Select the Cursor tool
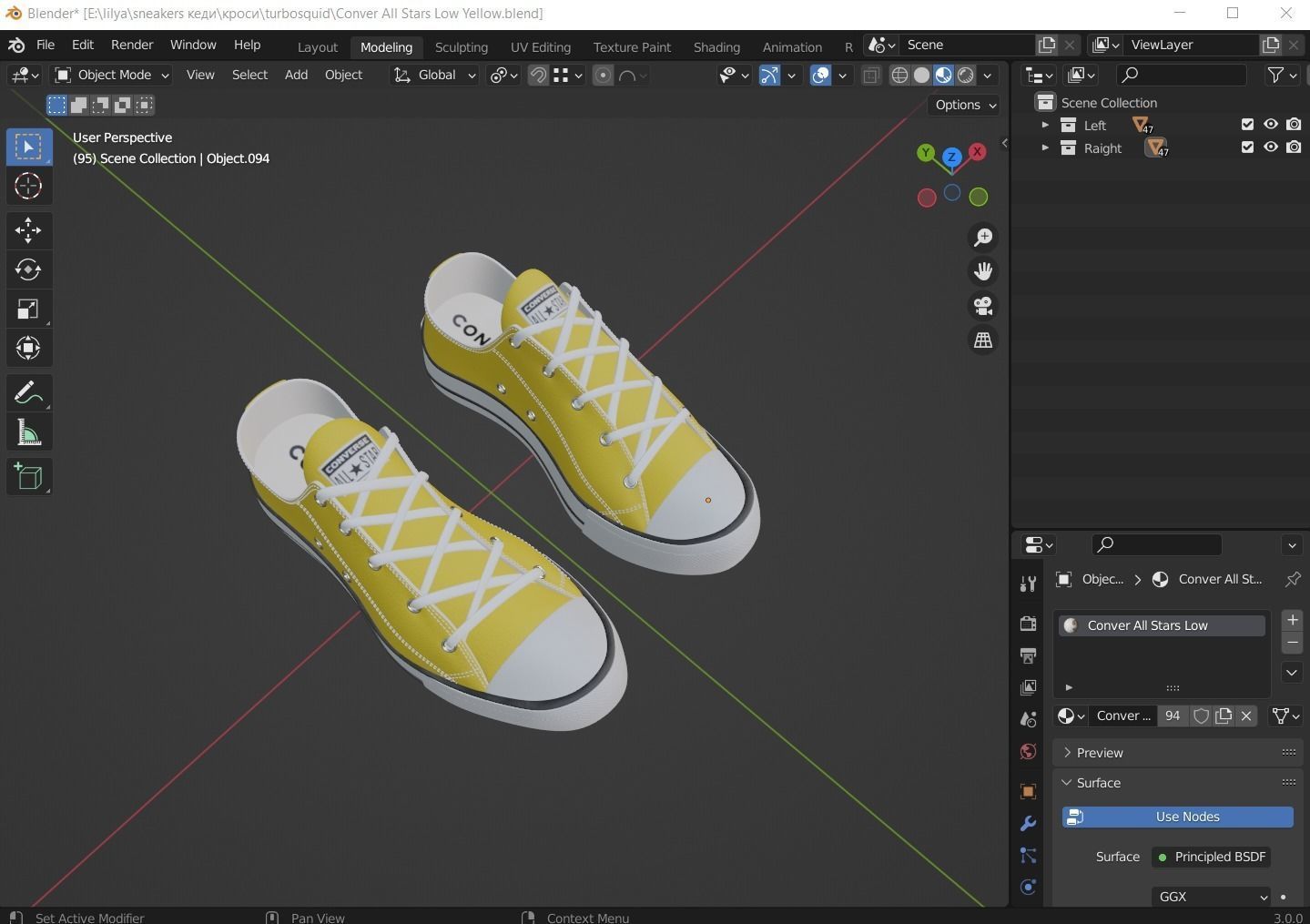 coord(28,186)
